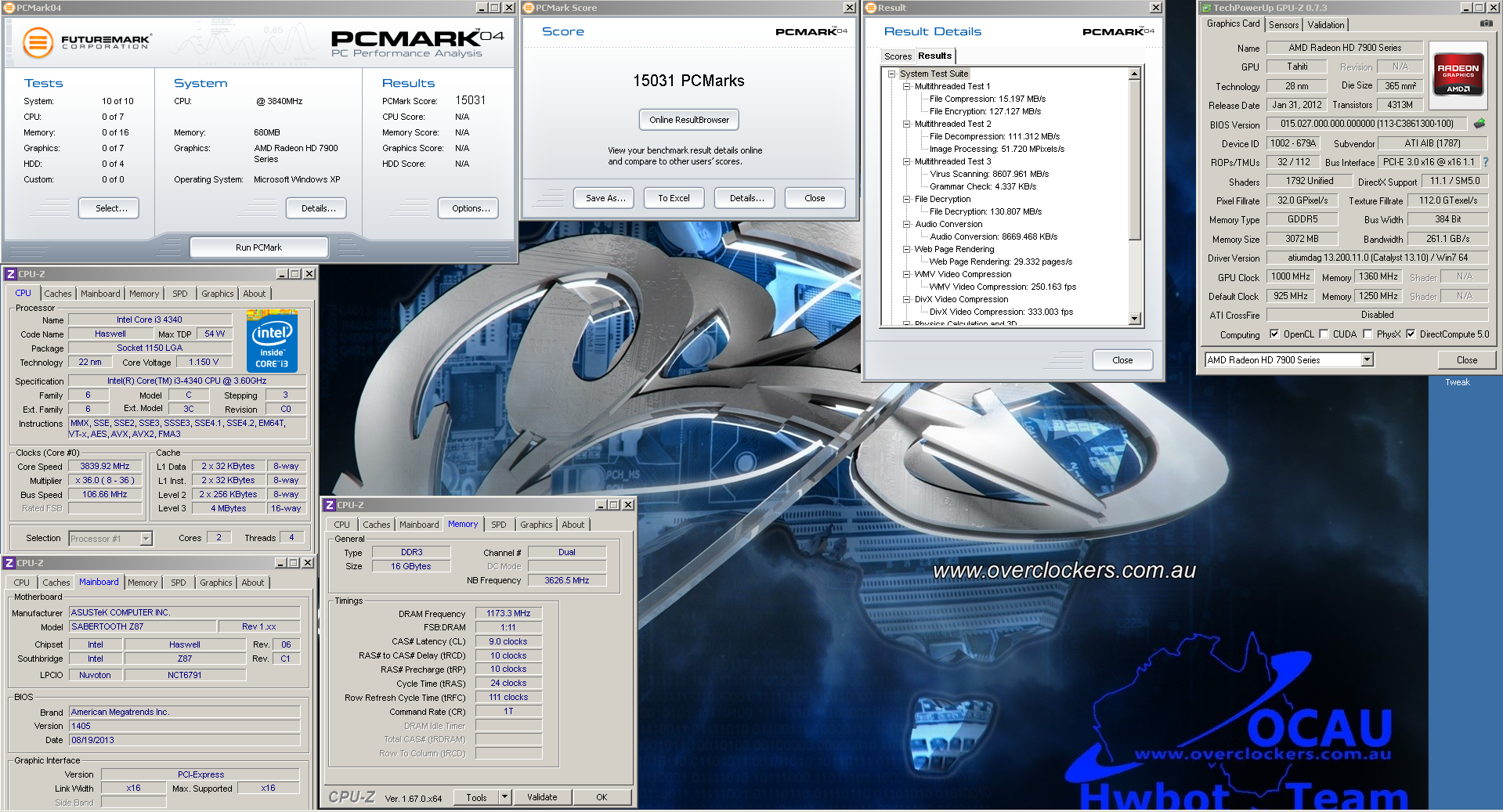Screen dimensions: 1503x812
Task: Open the Graphics tab in the CPU-Z Mainboard window
Action: 216,583
